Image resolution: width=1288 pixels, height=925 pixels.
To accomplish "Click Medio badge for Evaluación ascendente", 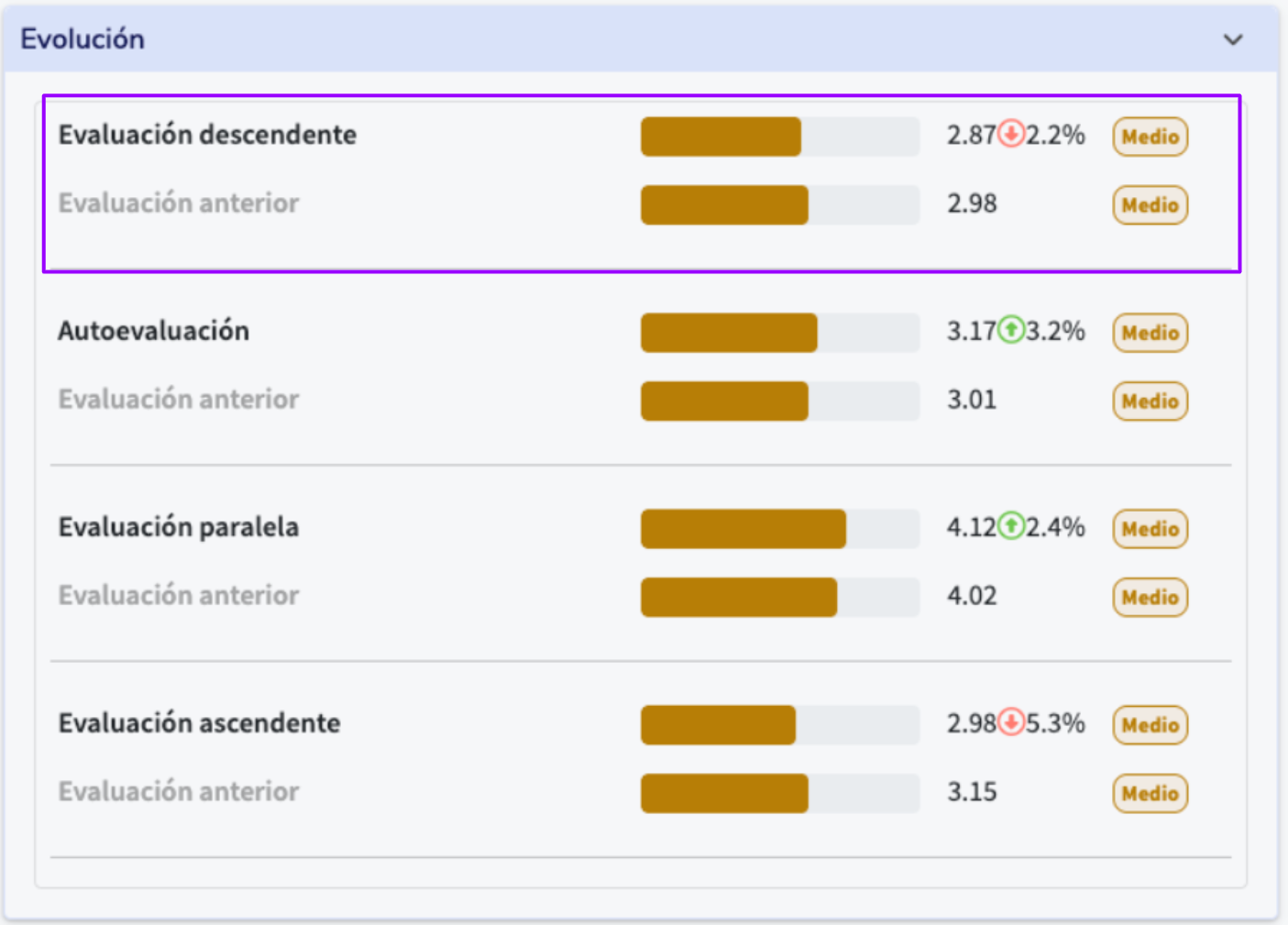I will 1150,725.
